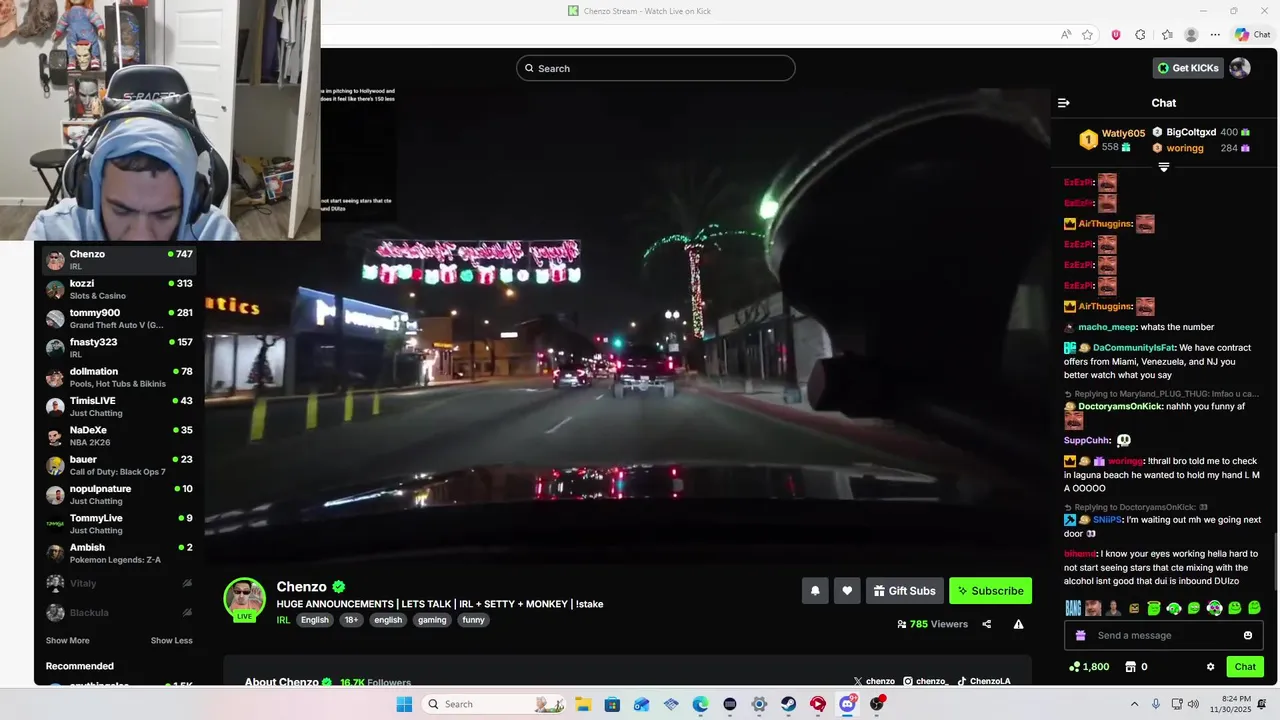
Task: Share the stream with the share icon
Action: click(x=987, y=624)
